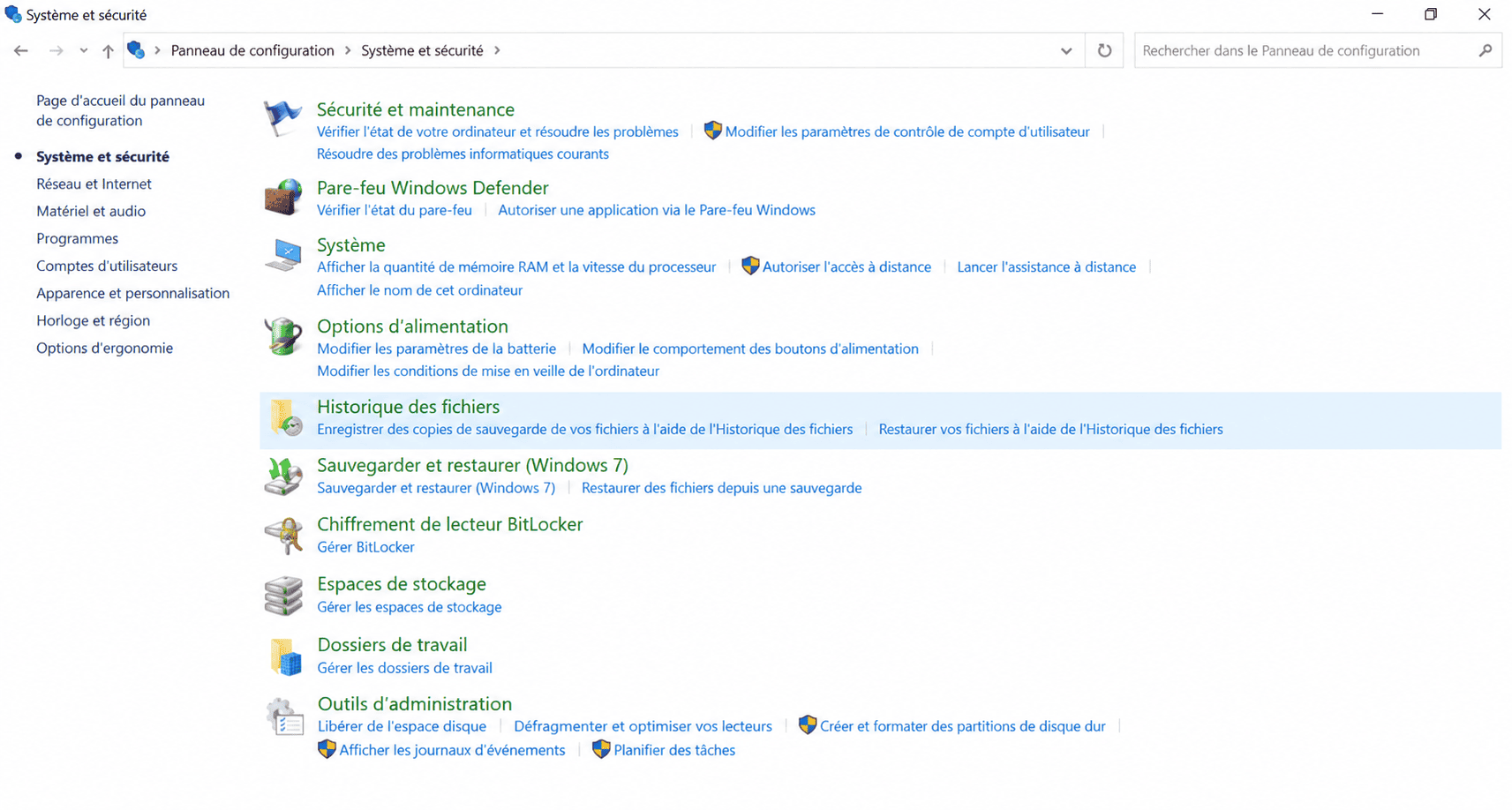Click the Outils d'administration gear icon

[x=284, y=716]
